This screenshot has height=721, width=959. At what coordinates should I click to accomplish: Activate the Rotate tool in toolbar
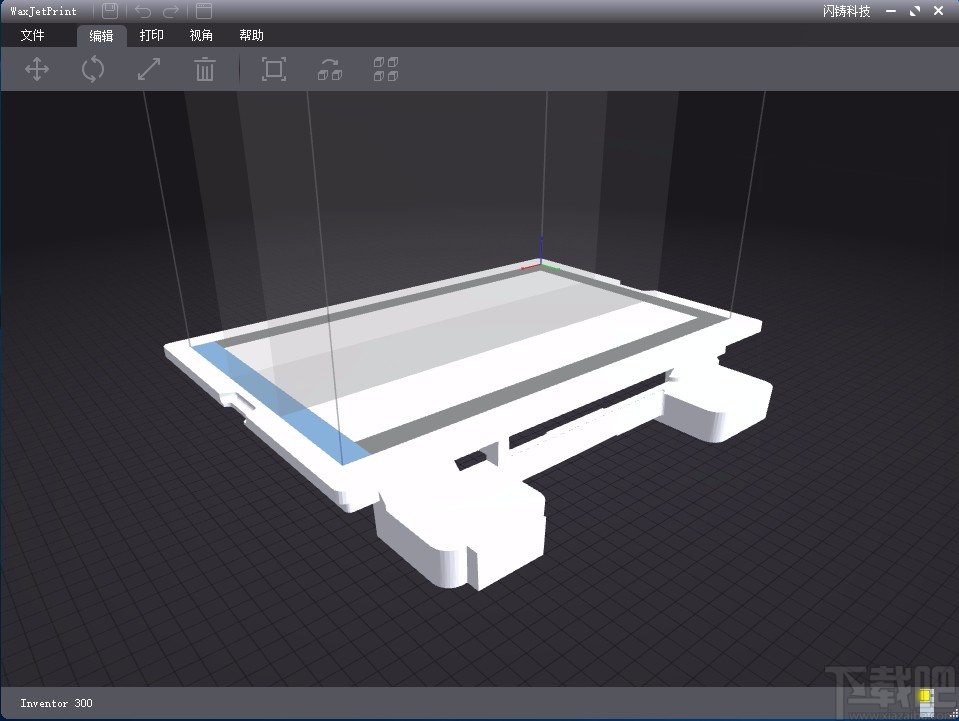(93, 69)
